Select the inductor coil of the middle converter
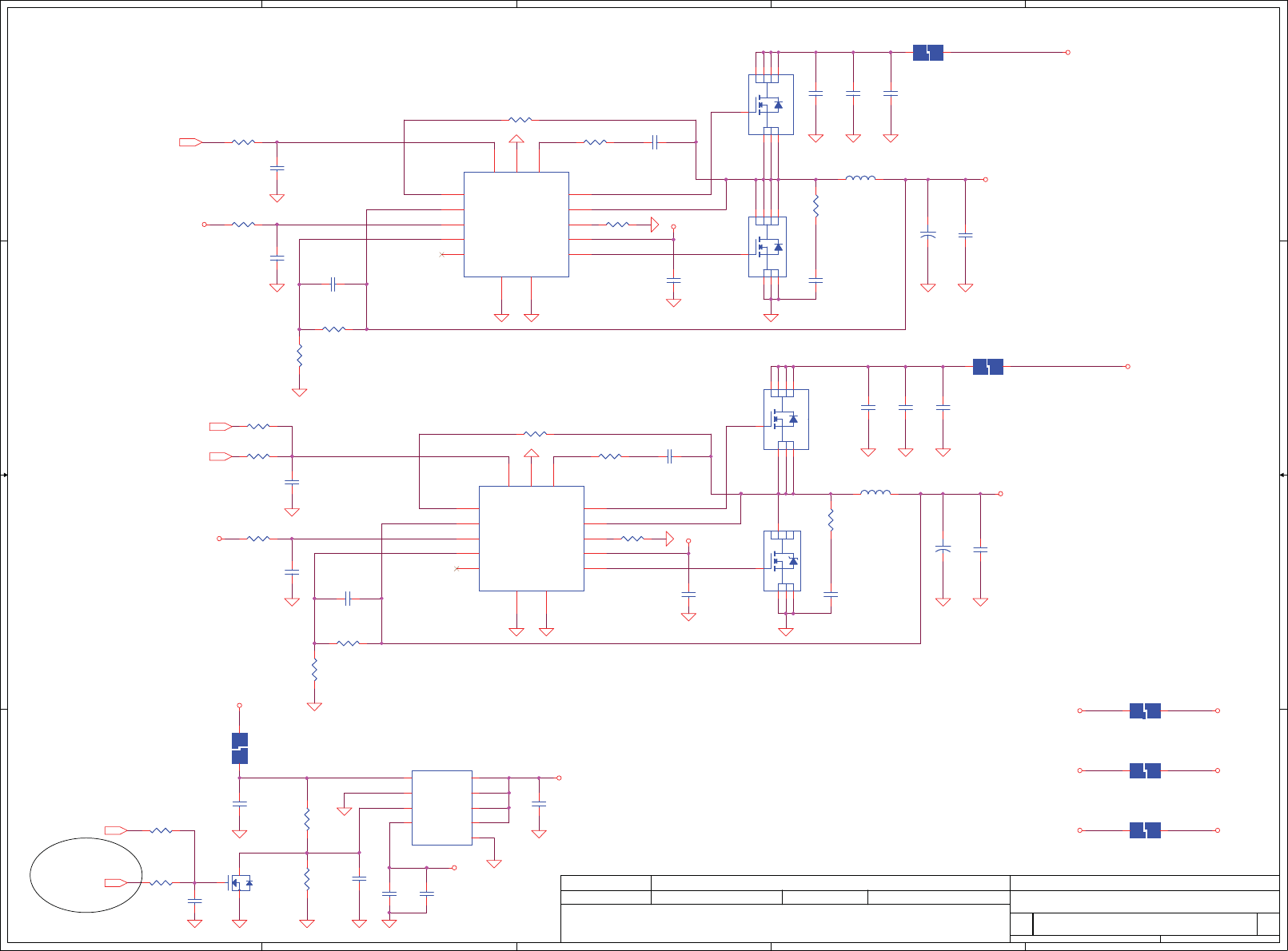 pos(875,491)
